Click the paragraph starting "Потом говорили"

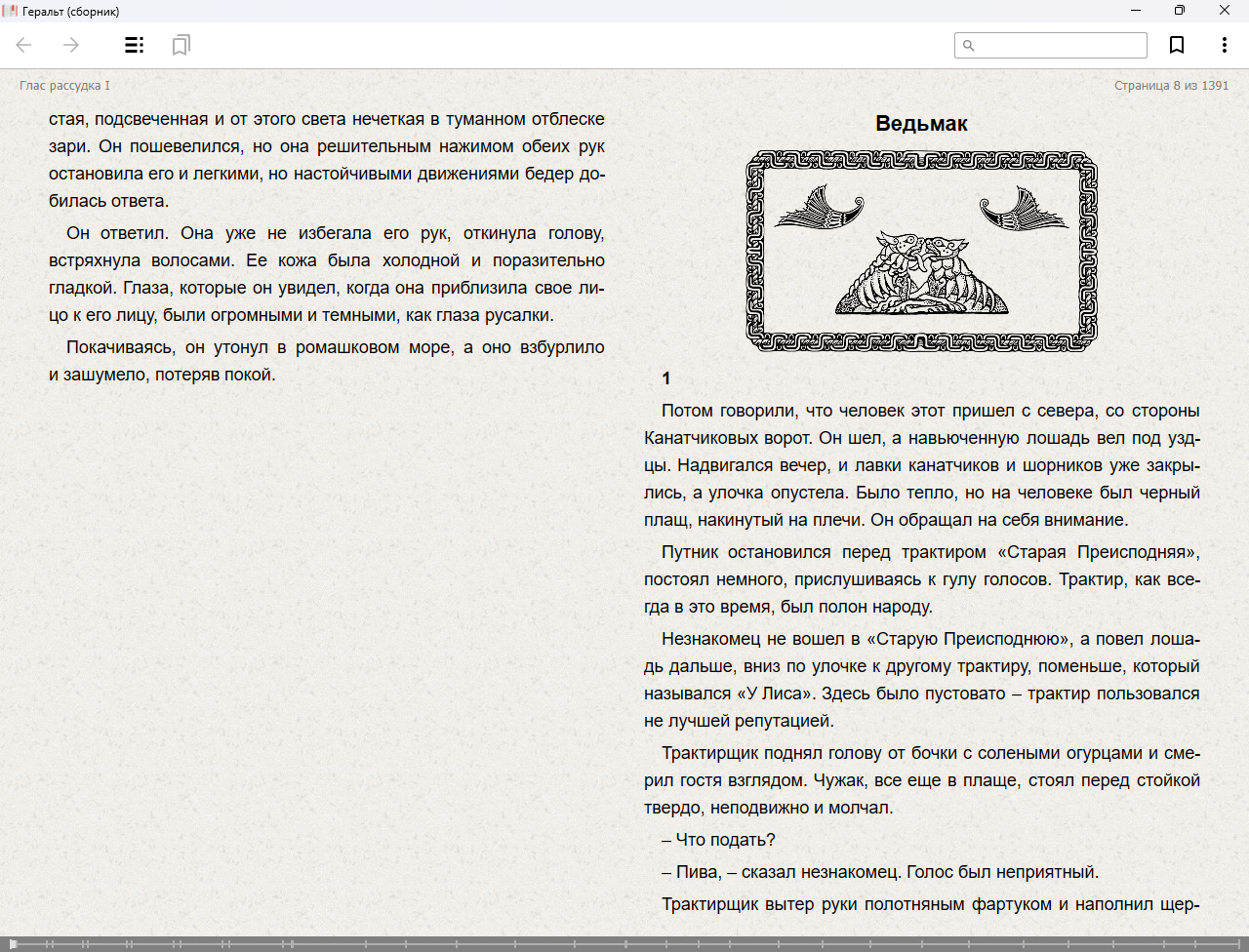tap(921, 465)
